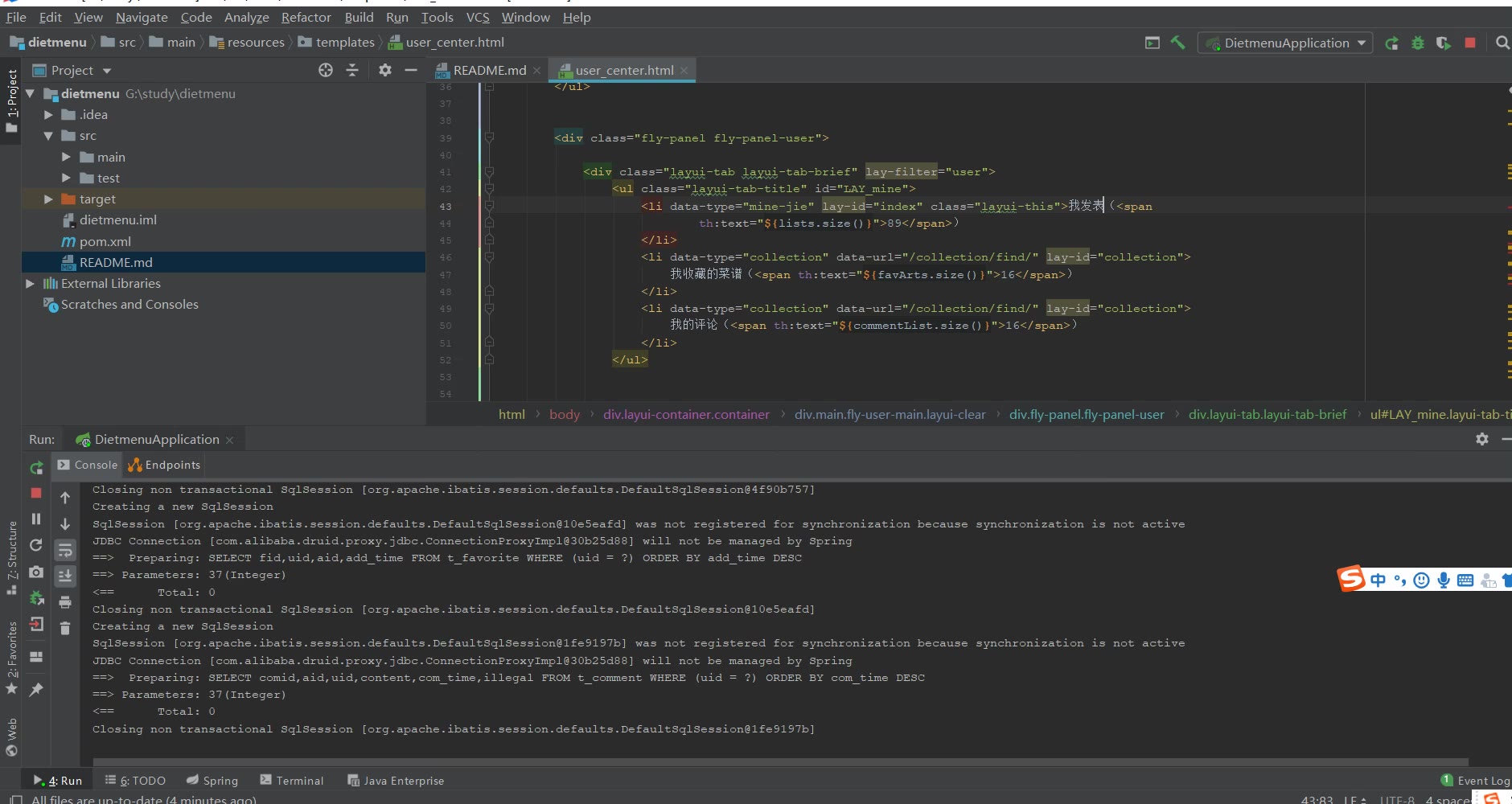Close the DietmenuApplication run tab

coord(230,440)
